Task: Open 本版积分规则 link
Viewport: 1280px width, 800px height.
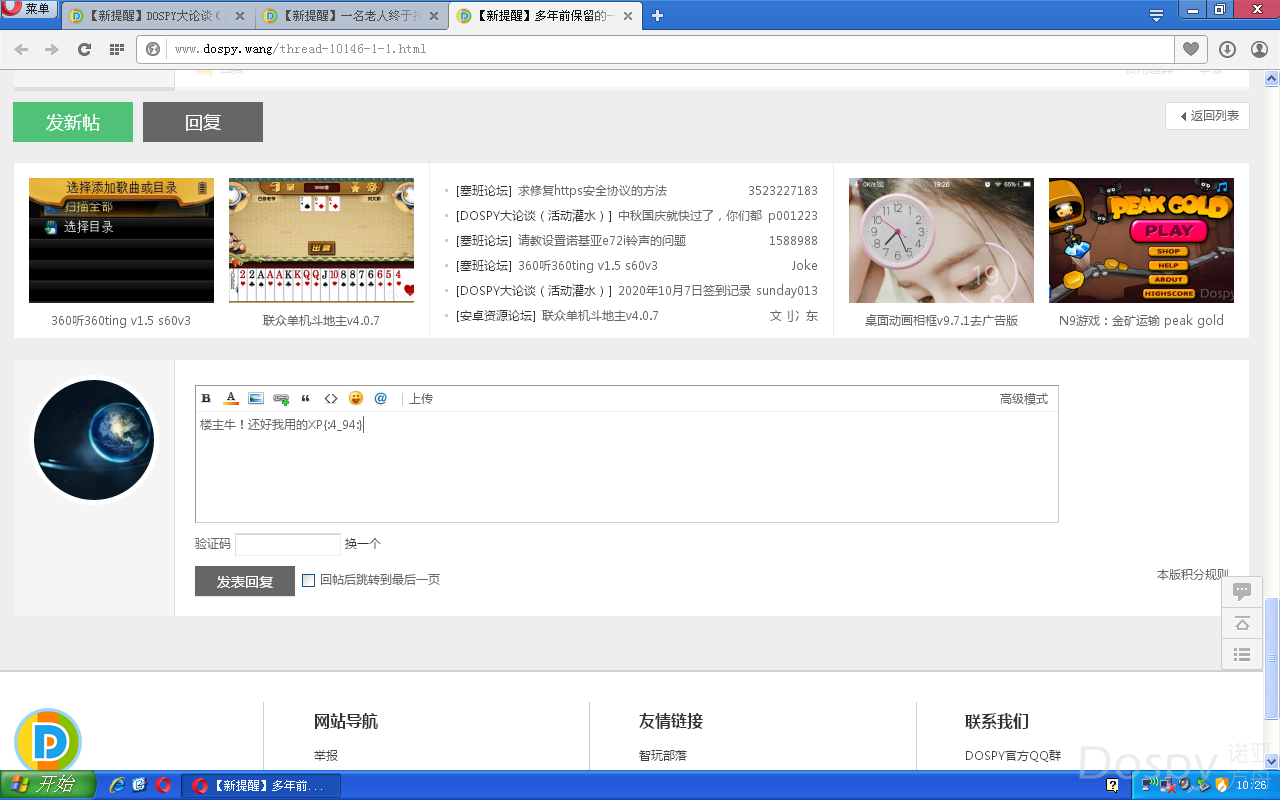Action: (1193, 575)
